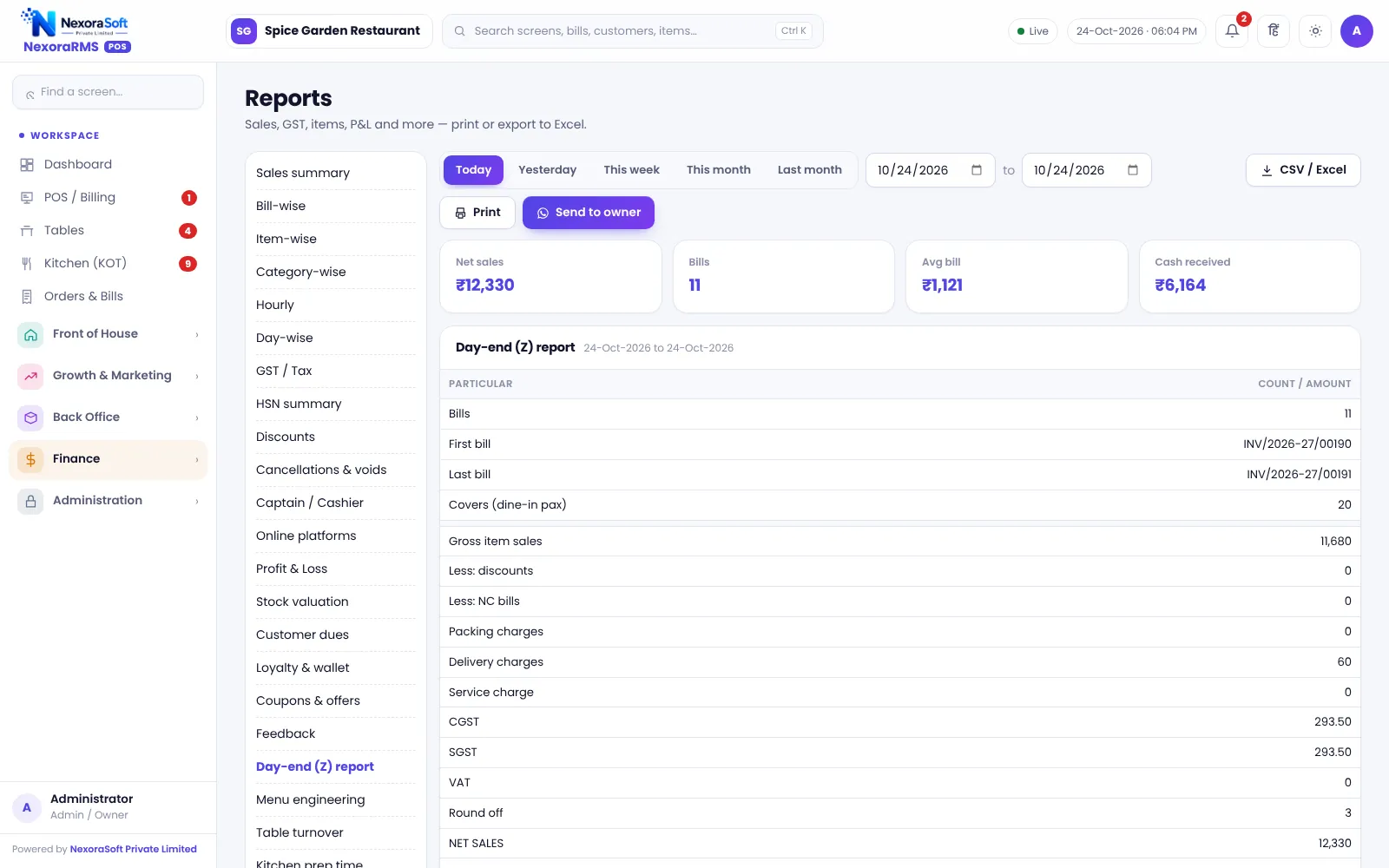
Task: Select This month range tab
Action: coord(718,170)
